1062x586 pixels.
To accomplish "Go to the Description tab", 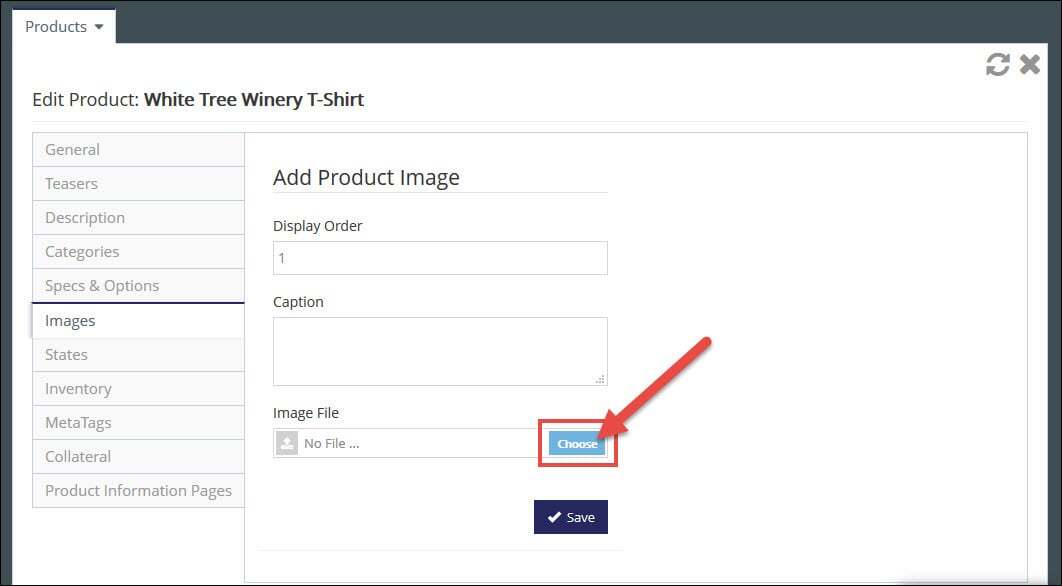I will click(138, 217).
